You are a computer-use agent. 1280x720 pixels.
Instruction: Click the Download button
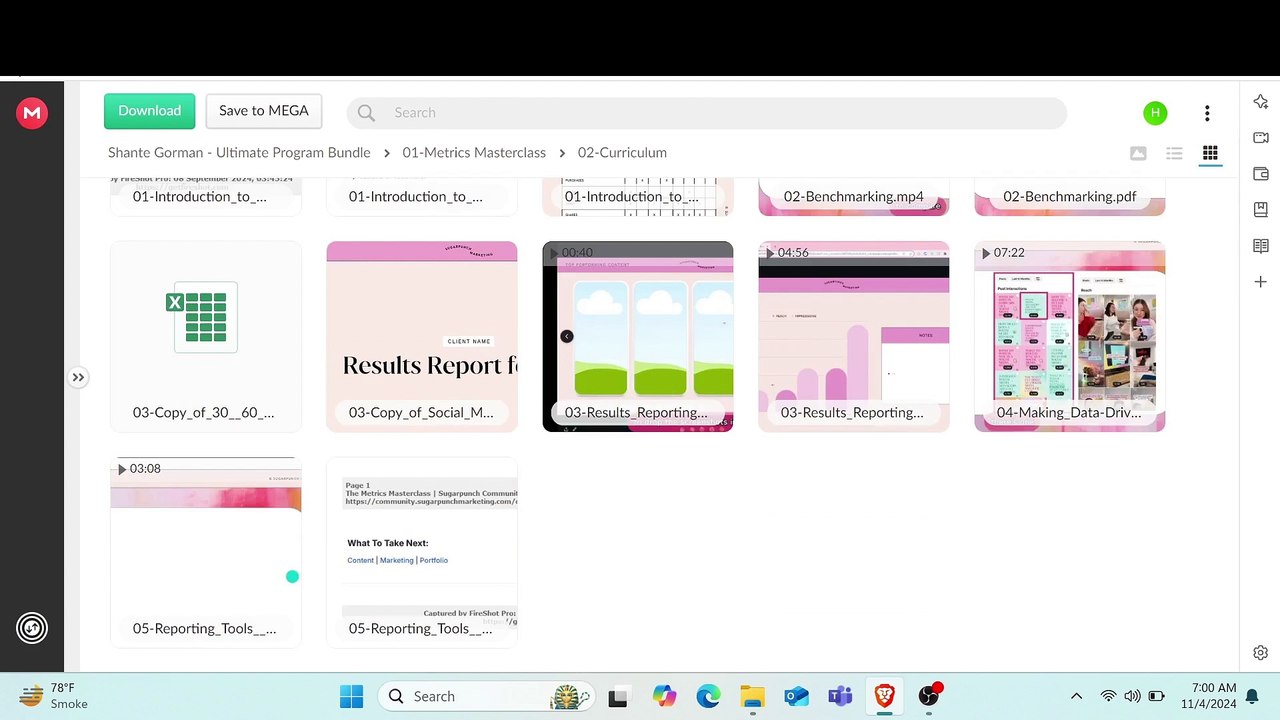click(x=150, y=111)
